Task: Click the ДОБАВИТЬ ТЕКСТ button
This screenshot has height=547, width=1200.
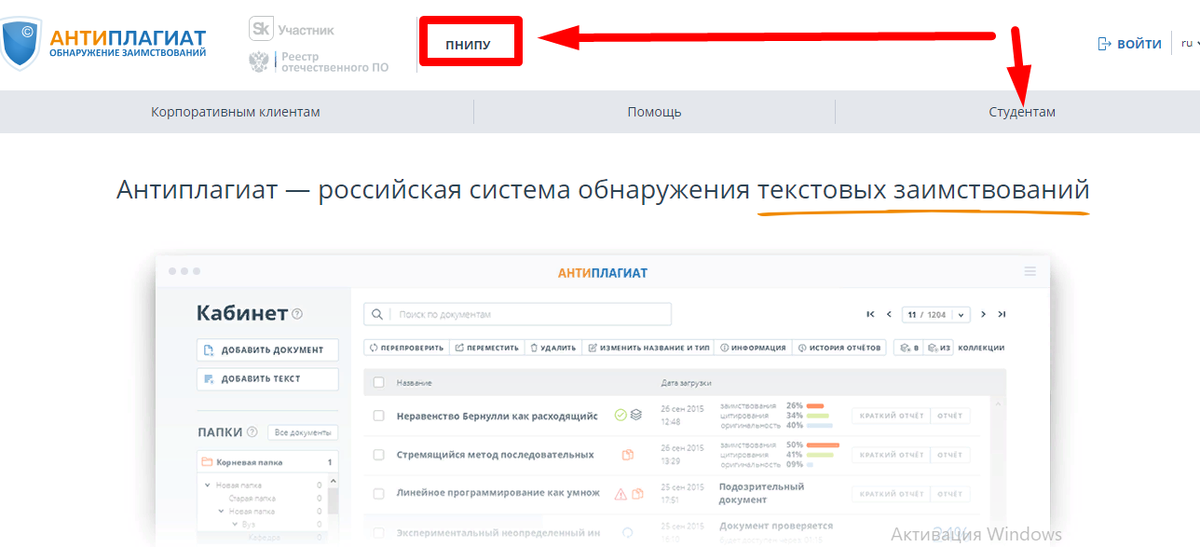Action: tap(268, 379)
